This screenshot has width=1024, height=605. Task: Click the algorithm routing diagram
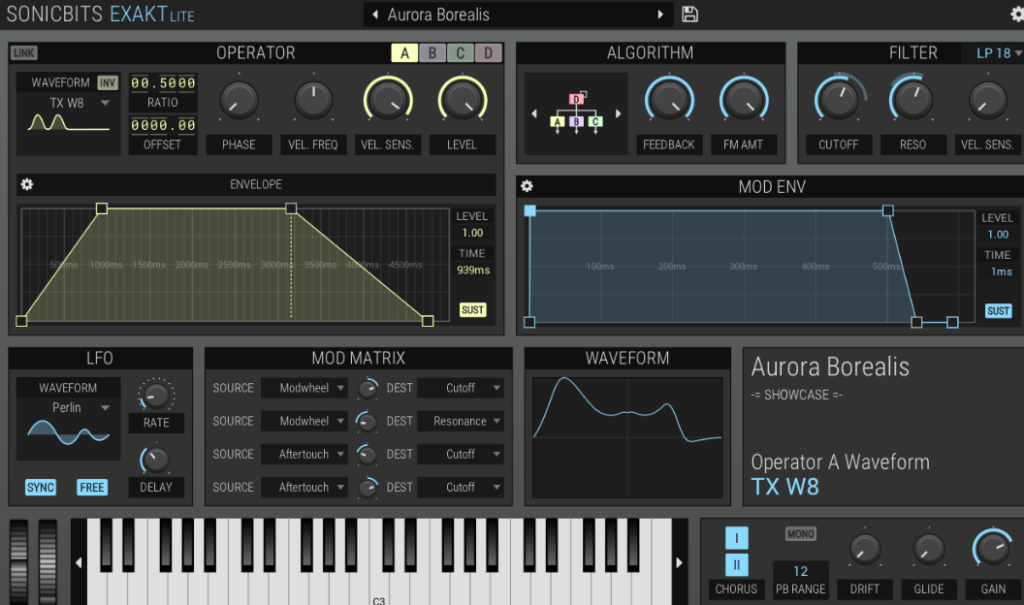click(576, 112)
